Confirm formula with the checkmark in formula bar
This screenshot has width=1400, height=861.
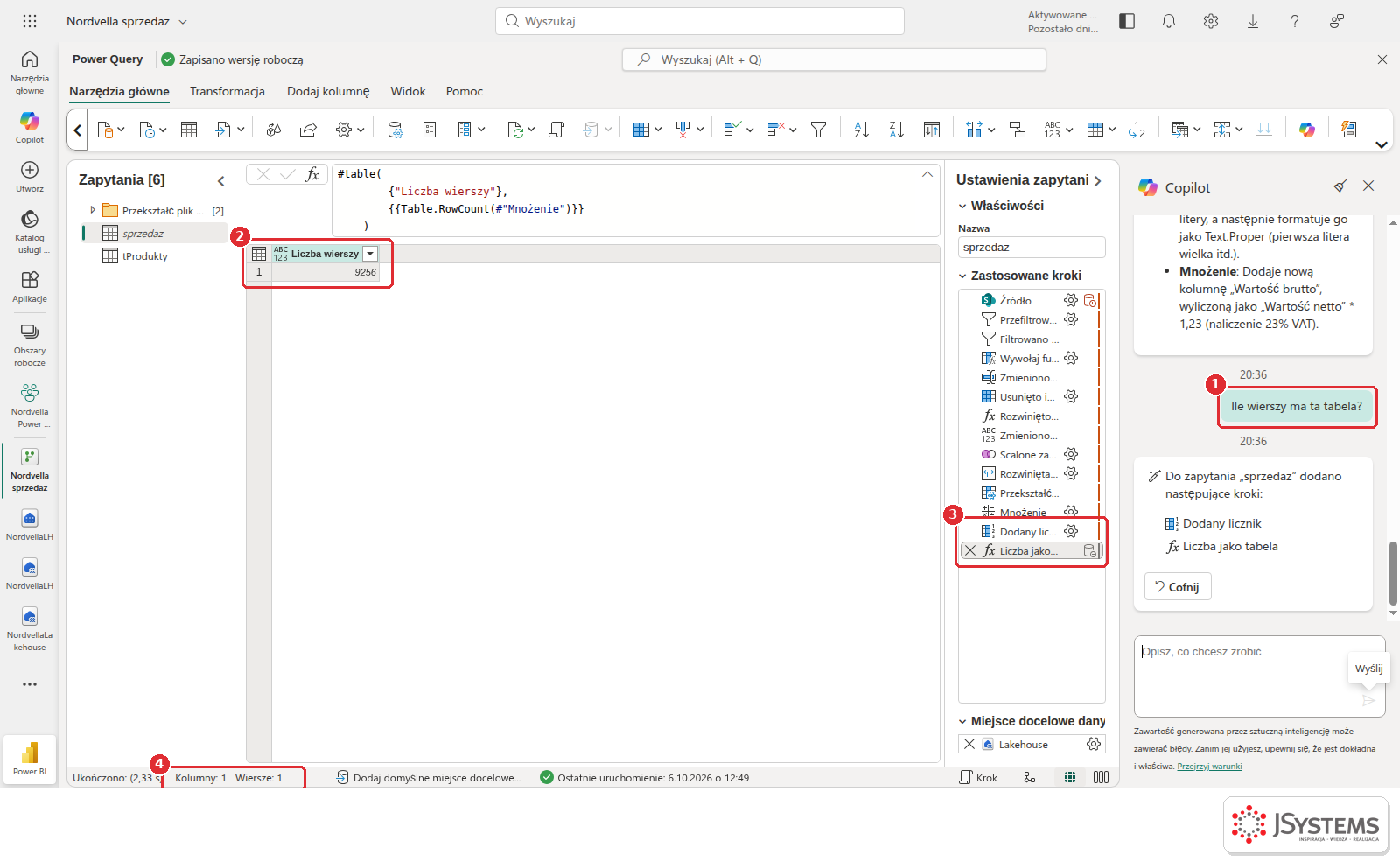coord(288,174)
